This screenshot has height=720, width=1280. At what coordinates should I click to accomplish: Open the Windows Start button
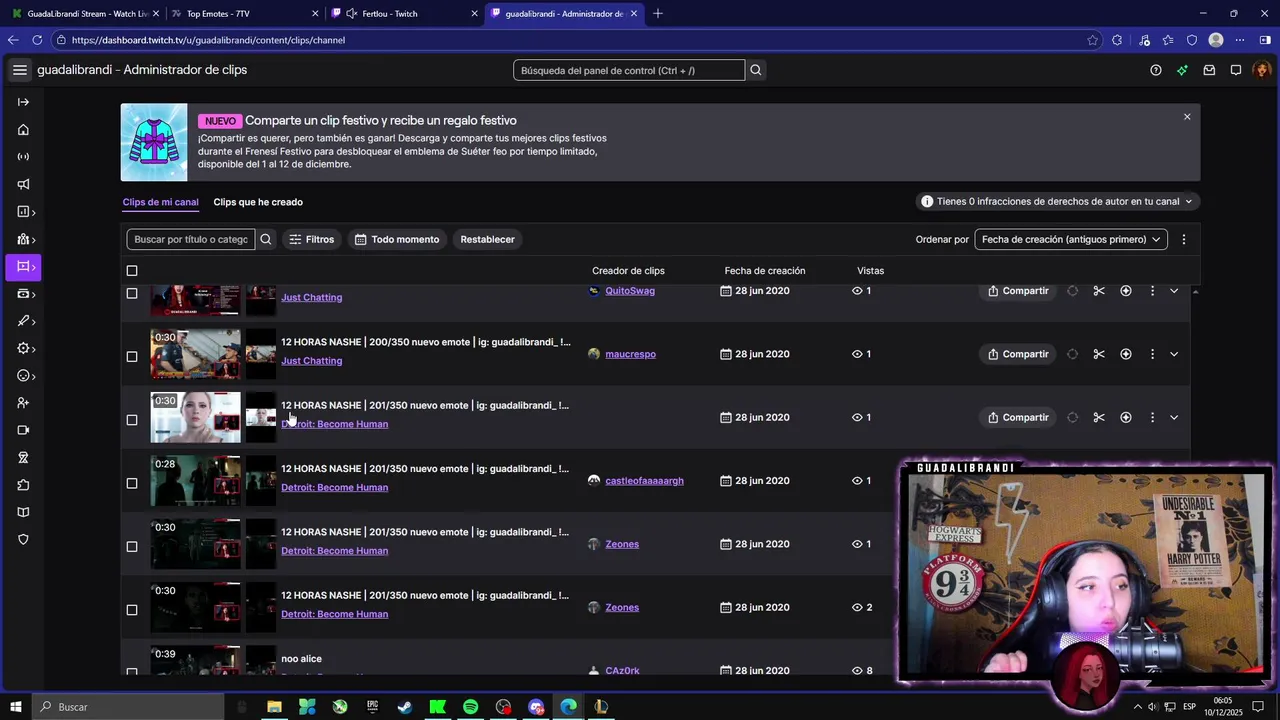[16, 707]
